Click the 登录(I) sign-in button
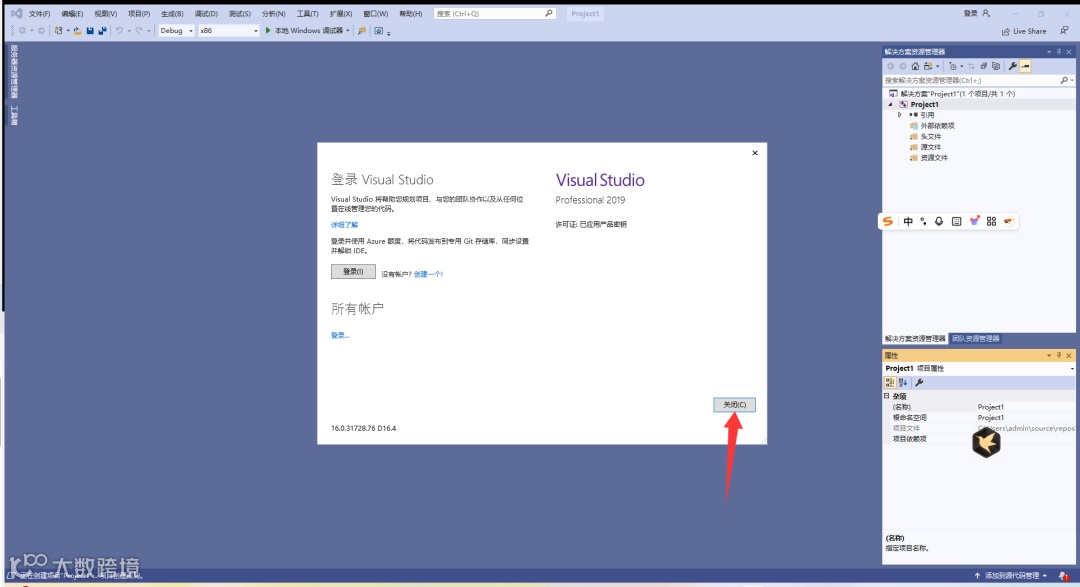The height and width of the screenshot is (587, 1080). [x=353, y=271]
